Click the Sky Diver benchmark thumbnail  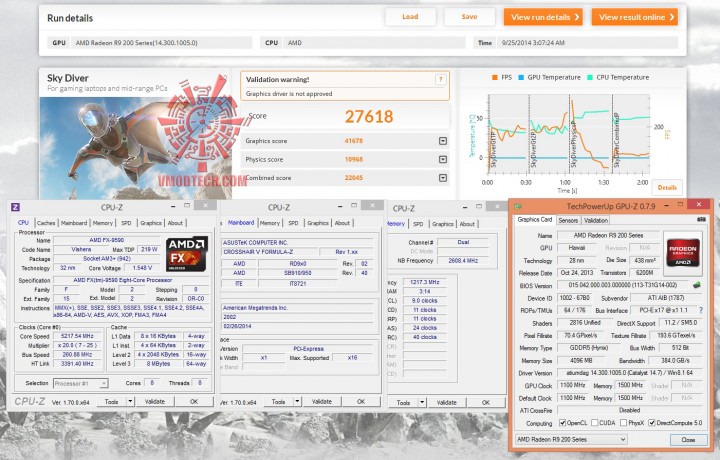click(x=135, y=147)
